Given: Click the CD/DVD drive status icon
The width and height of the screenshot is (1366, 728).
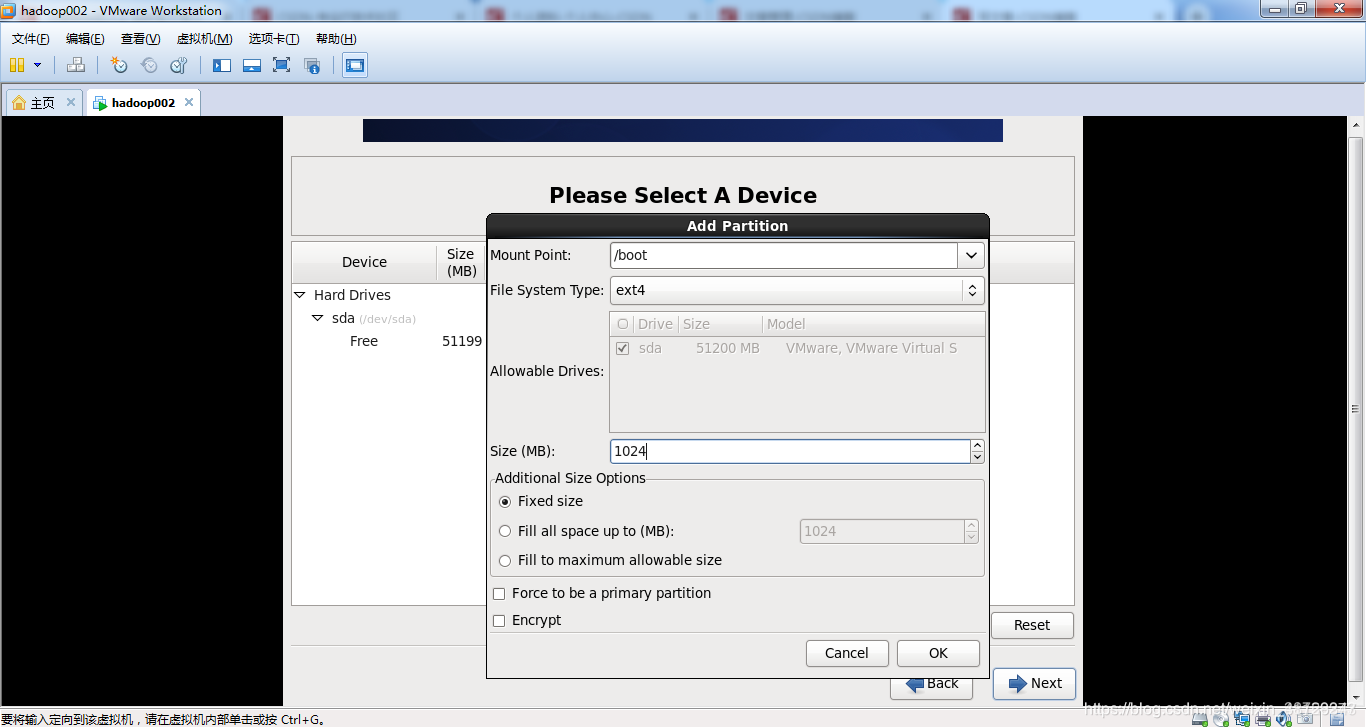Looking at the screenshot, I should pos(1221,719).
